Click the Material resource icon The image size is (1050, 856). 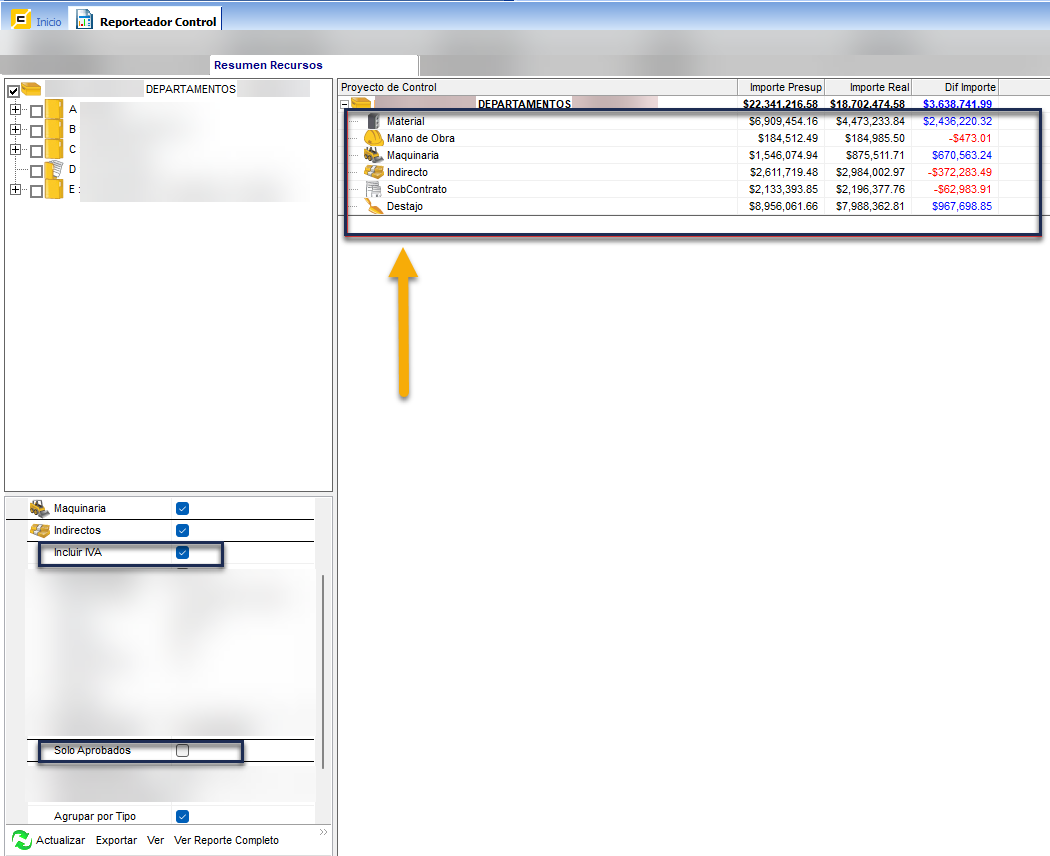[x=374, y=121]
